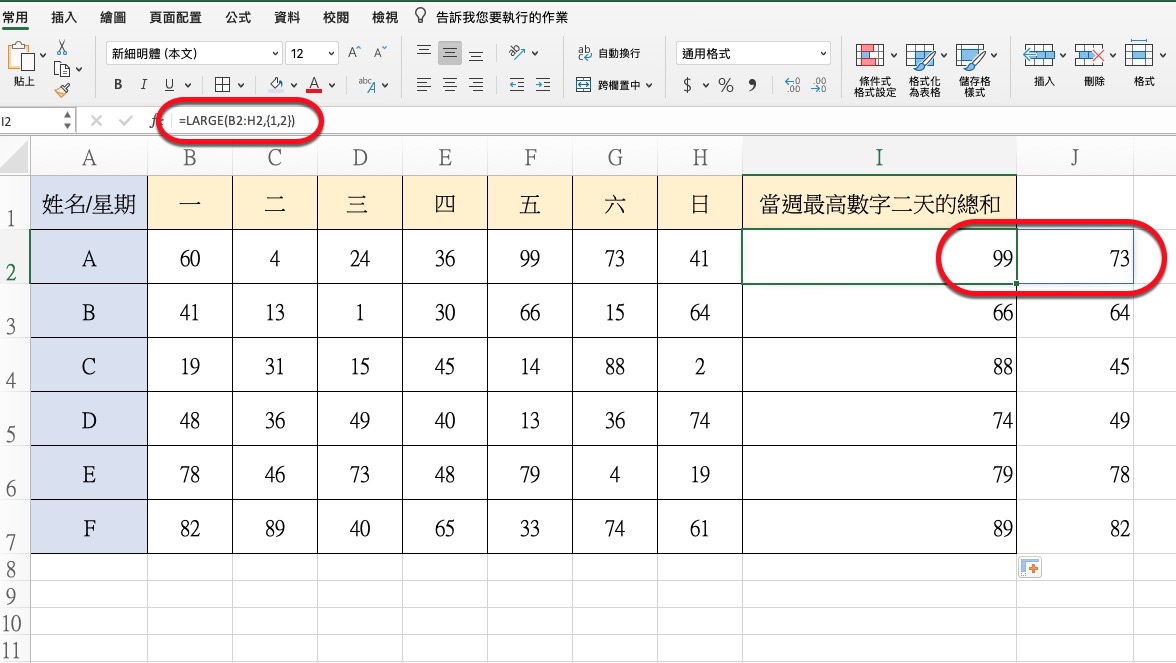Viewport: 1176px width, 663px height.
Task: Apply currency dollar format
Action: pyautogui.click(x=687, y=85)
